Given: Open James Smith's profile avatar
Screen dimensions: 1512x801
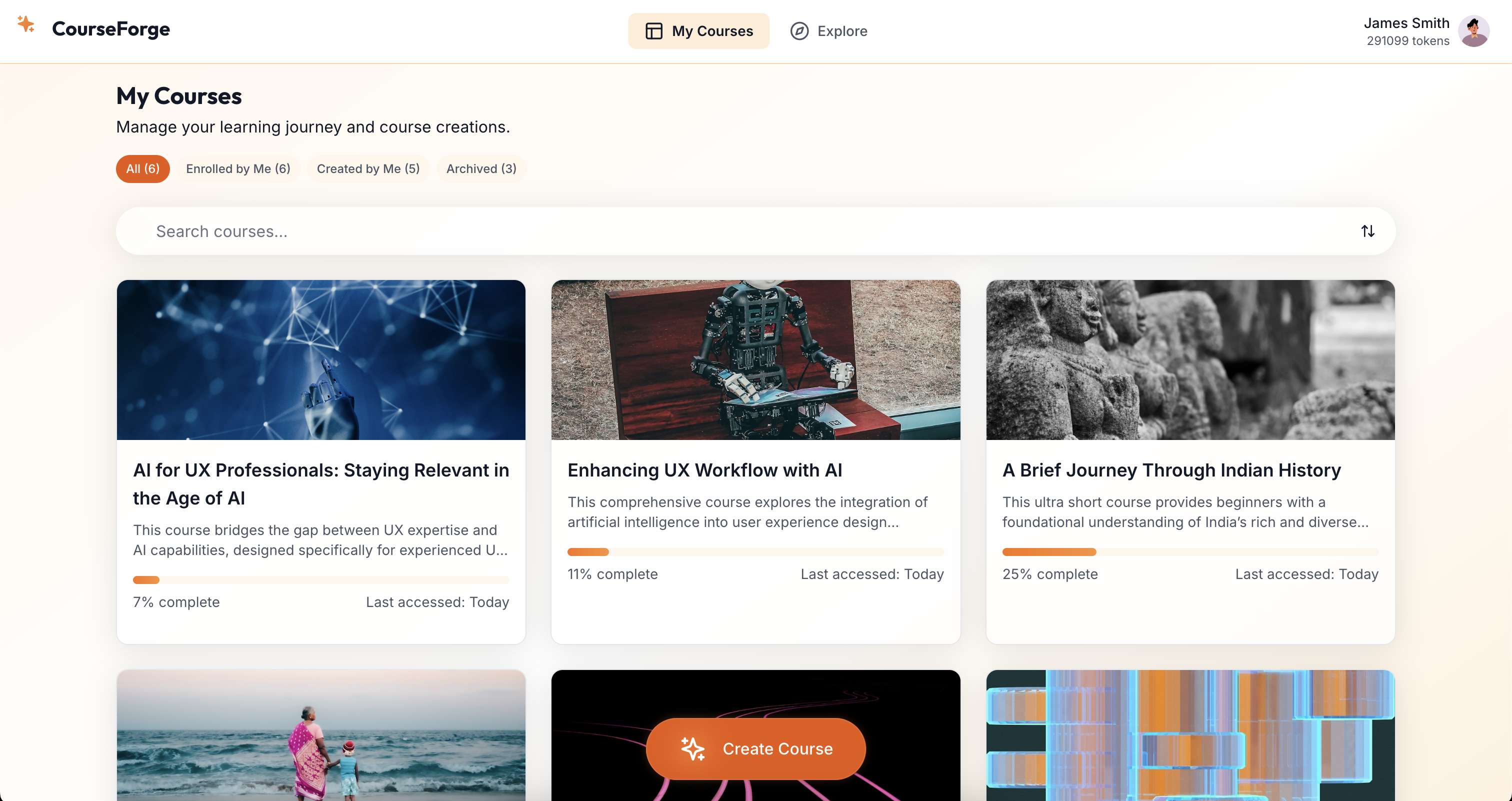Looking at the screenshot, I should (1474, 31).
